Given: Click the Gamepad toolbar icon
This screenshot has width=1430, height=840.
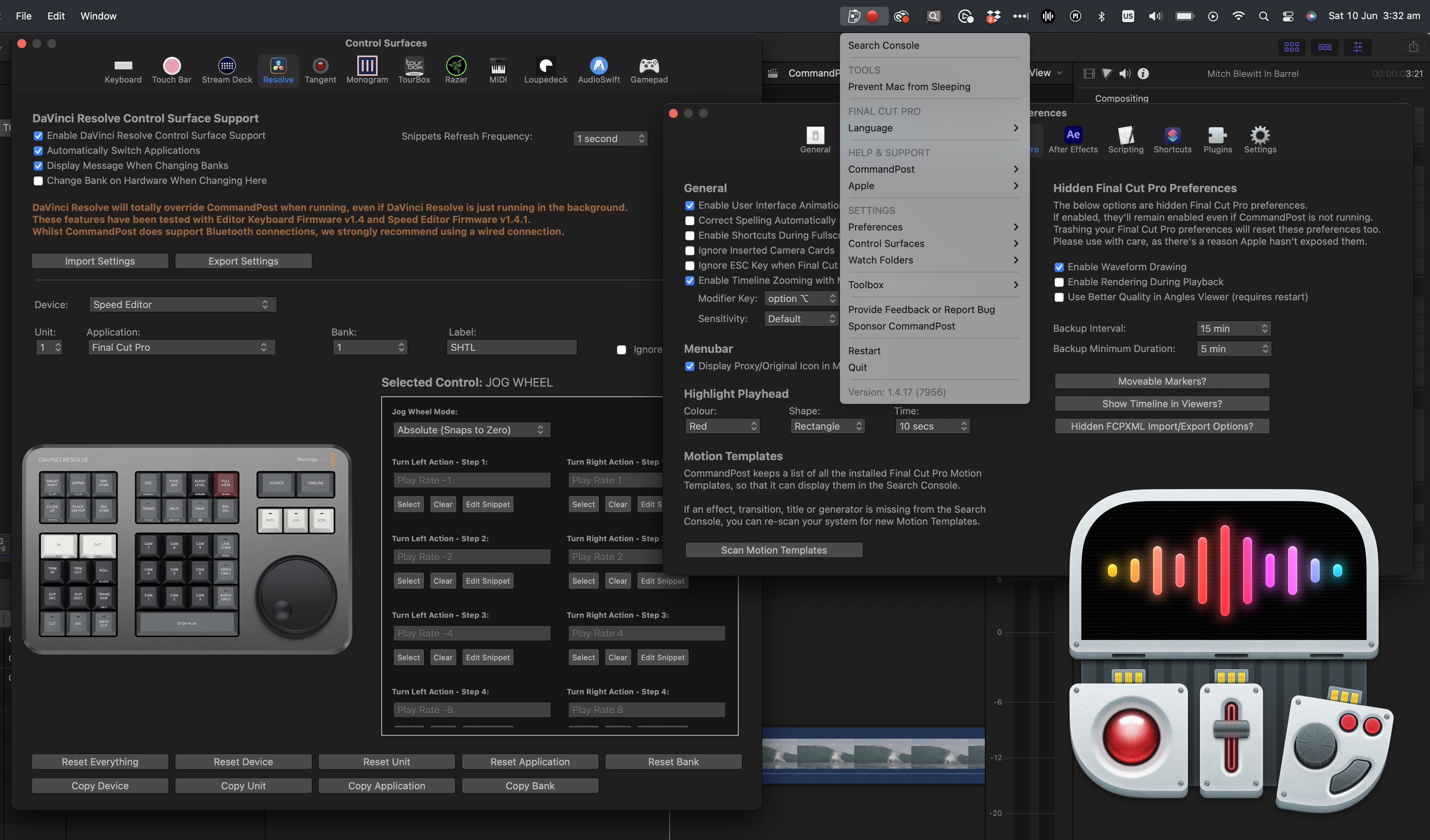Looking at the screenshot, I should (649, 71).
